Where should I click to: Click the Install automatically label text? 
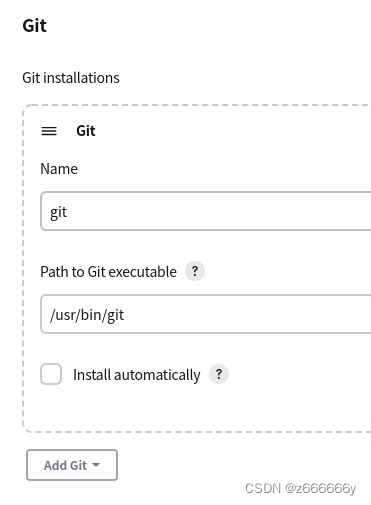[x=137, y=375]
